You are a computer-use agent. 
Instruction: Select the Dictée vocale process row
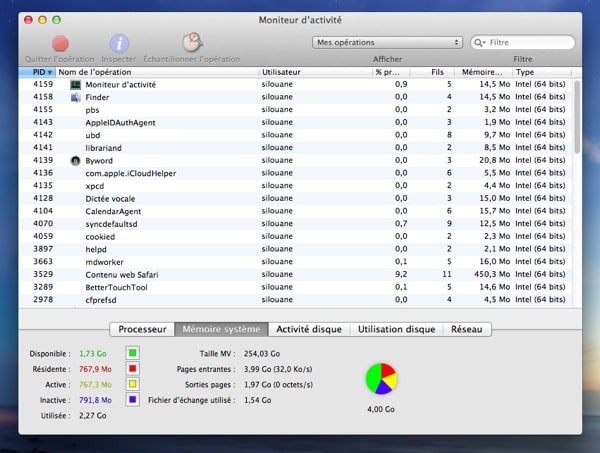[x=296, y=199]
